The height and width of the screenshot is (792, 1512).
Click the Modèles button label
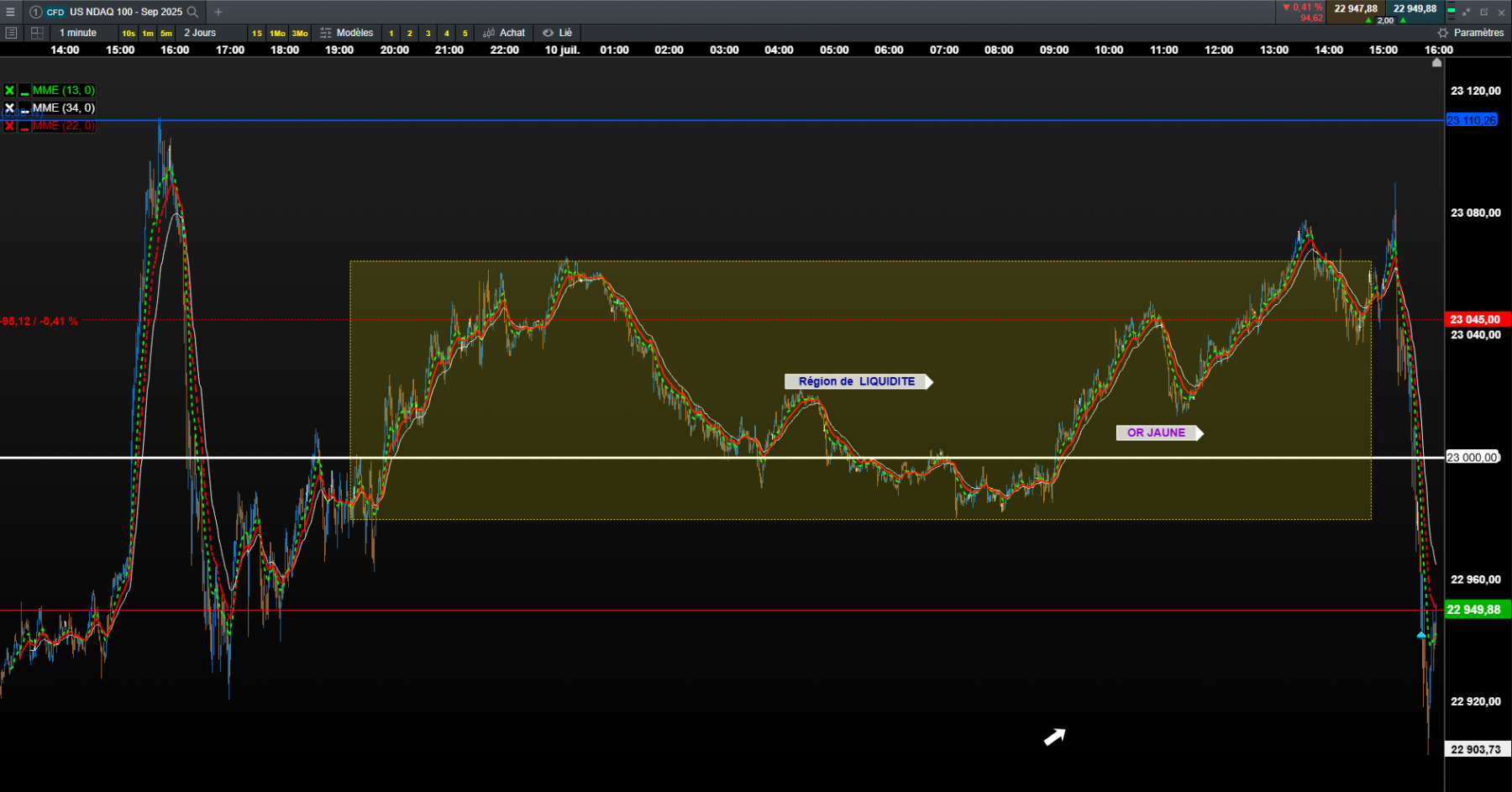click(x=354, y=33)
